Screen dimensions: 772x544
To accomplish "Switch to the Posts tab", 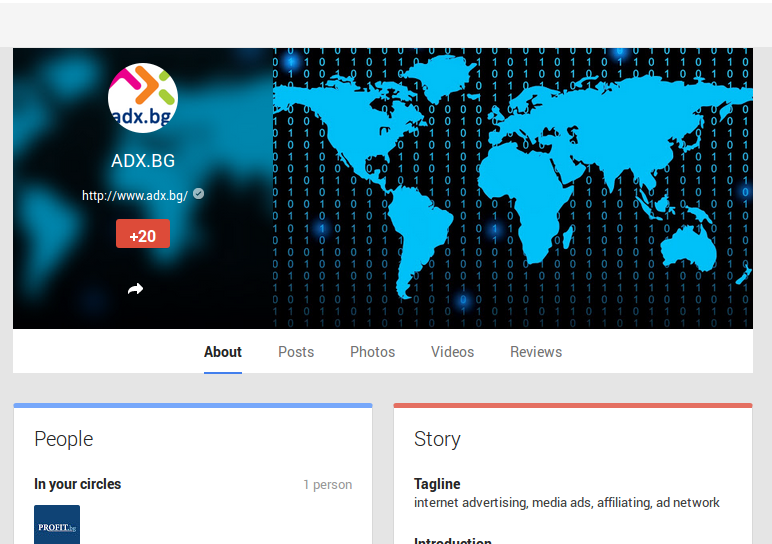I will click(296, 352).
